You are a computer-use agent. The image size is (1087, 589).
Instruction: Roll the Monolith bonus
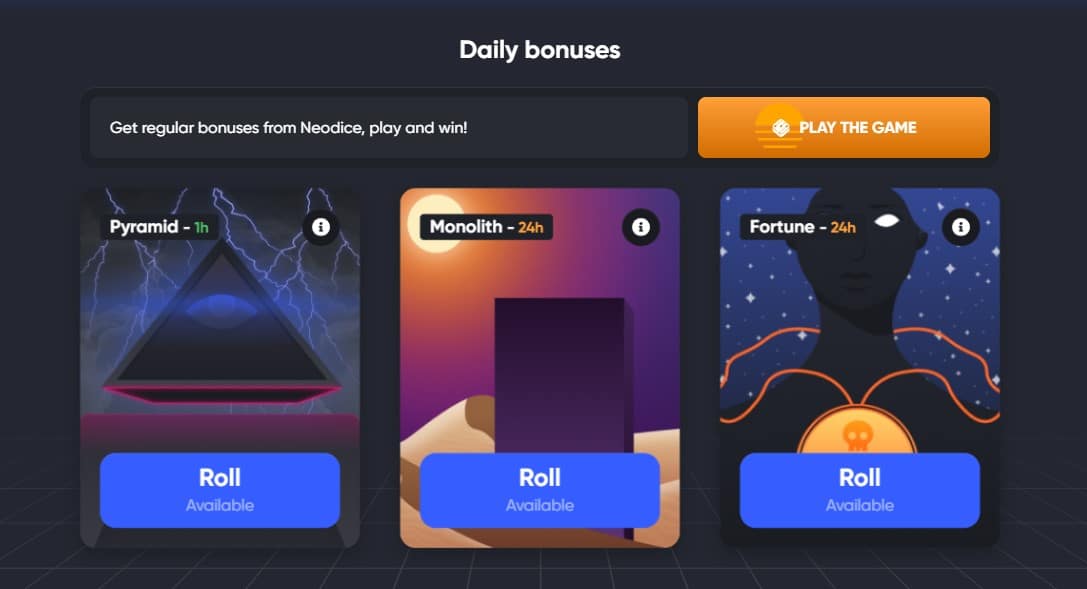point(539,490)
